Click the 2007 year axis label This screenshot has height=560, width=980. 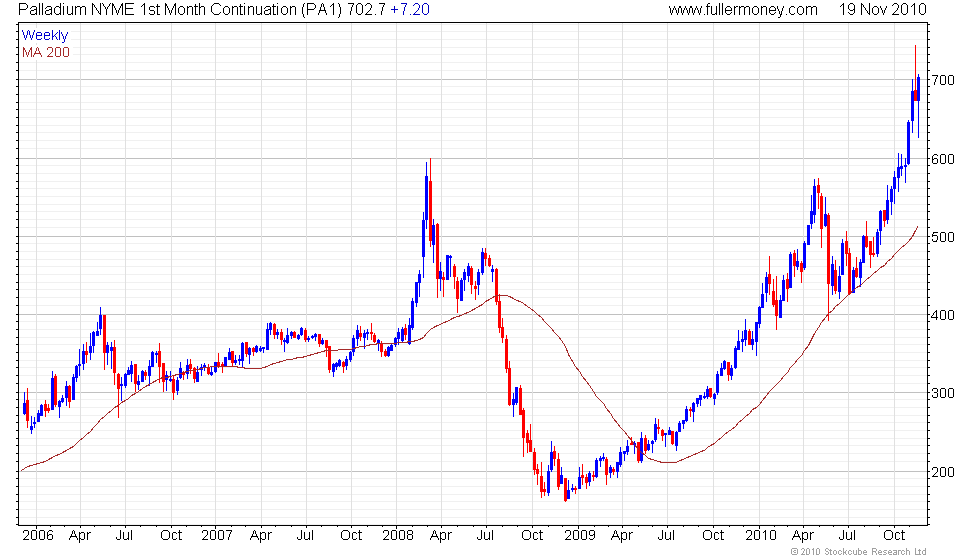(217, 536)
